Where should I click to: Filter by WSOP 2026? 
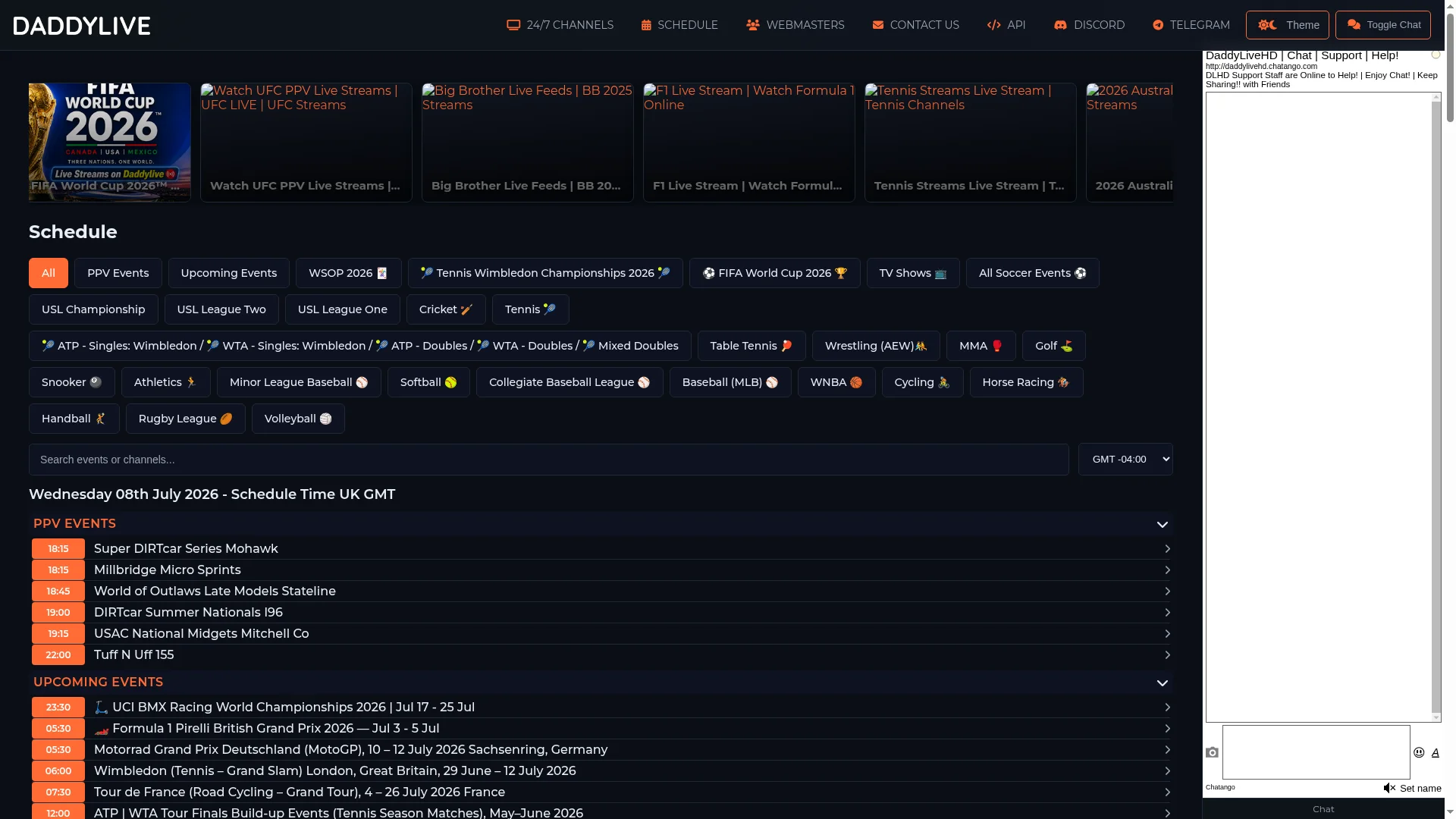349,273
